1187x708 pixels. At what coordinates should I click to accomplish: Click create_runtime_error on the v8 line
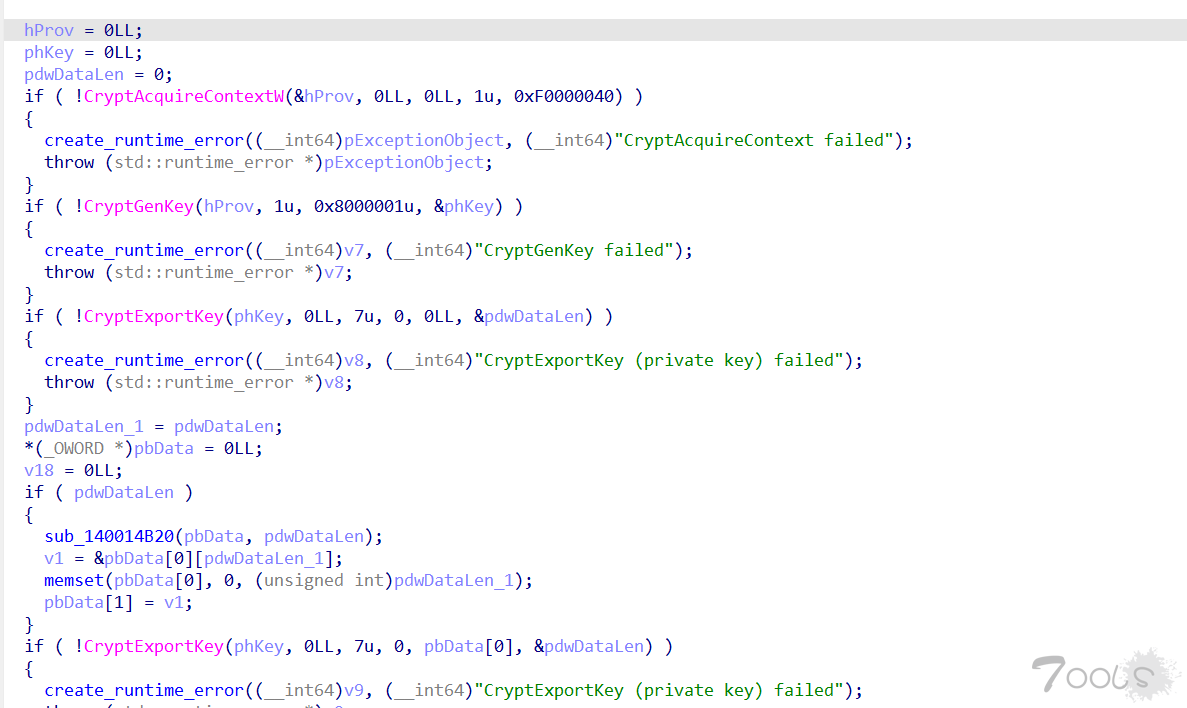coord(144,360)
